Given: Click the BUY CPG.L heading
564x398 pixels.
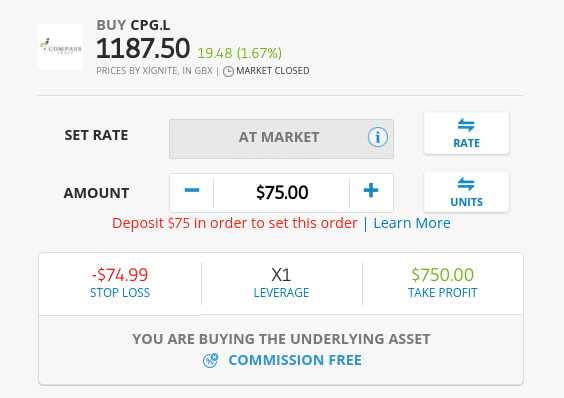Looking at the screenshot, I should 133,25.
